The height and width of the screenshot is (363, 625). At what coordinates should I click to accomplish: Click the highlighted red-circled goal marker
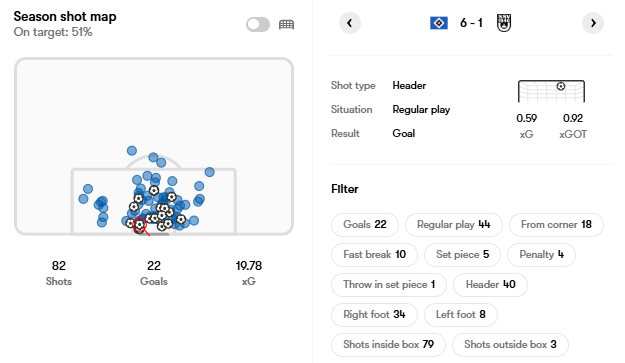click(x=140, y=225)
